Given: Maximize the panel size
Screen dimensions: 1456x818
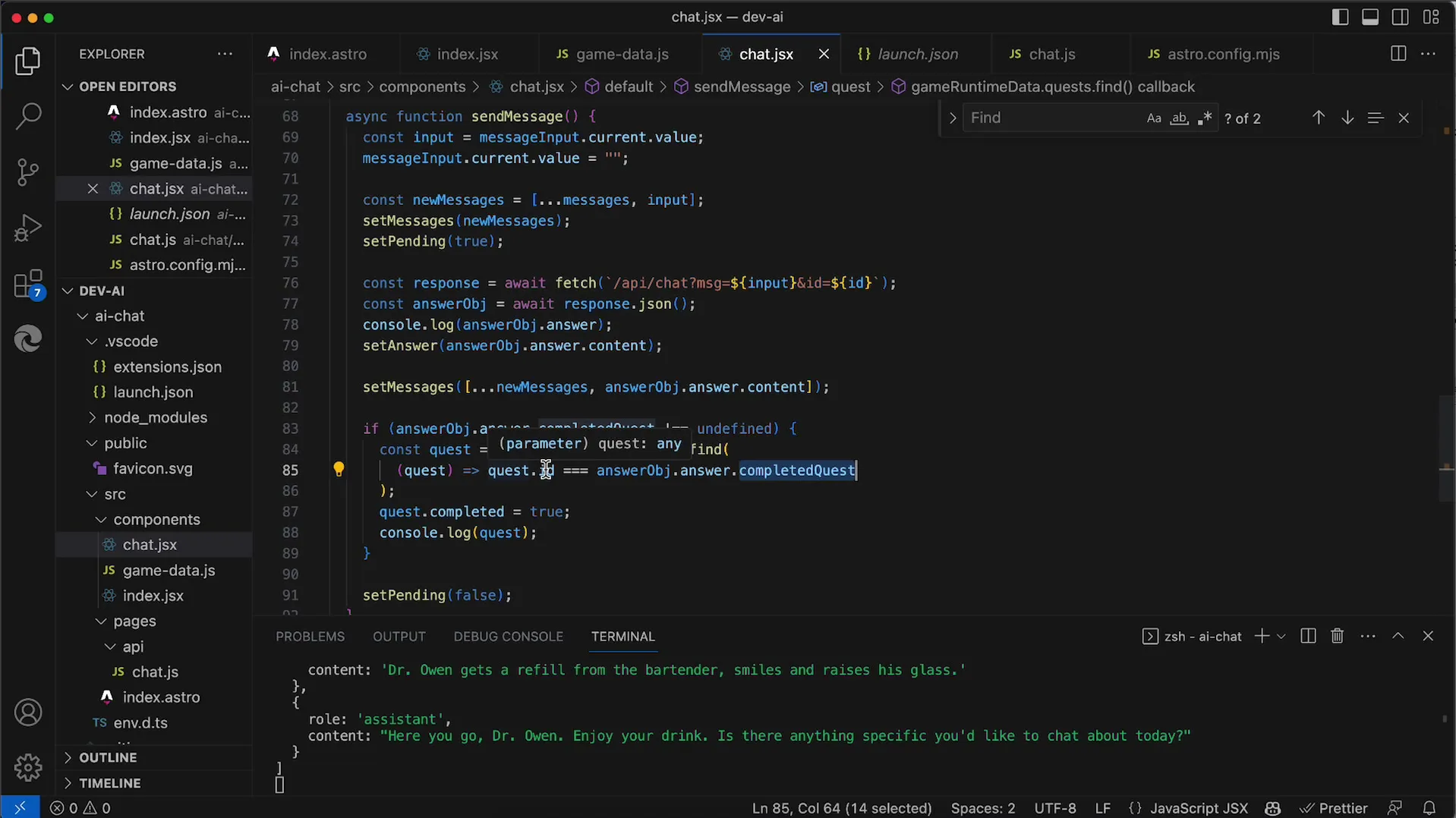Looking at the screenshot, I should point(1398,636).
